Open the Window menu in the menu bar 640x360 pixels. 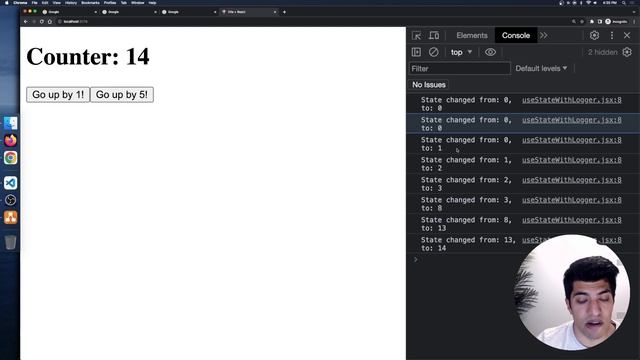(x=138, y=2)
